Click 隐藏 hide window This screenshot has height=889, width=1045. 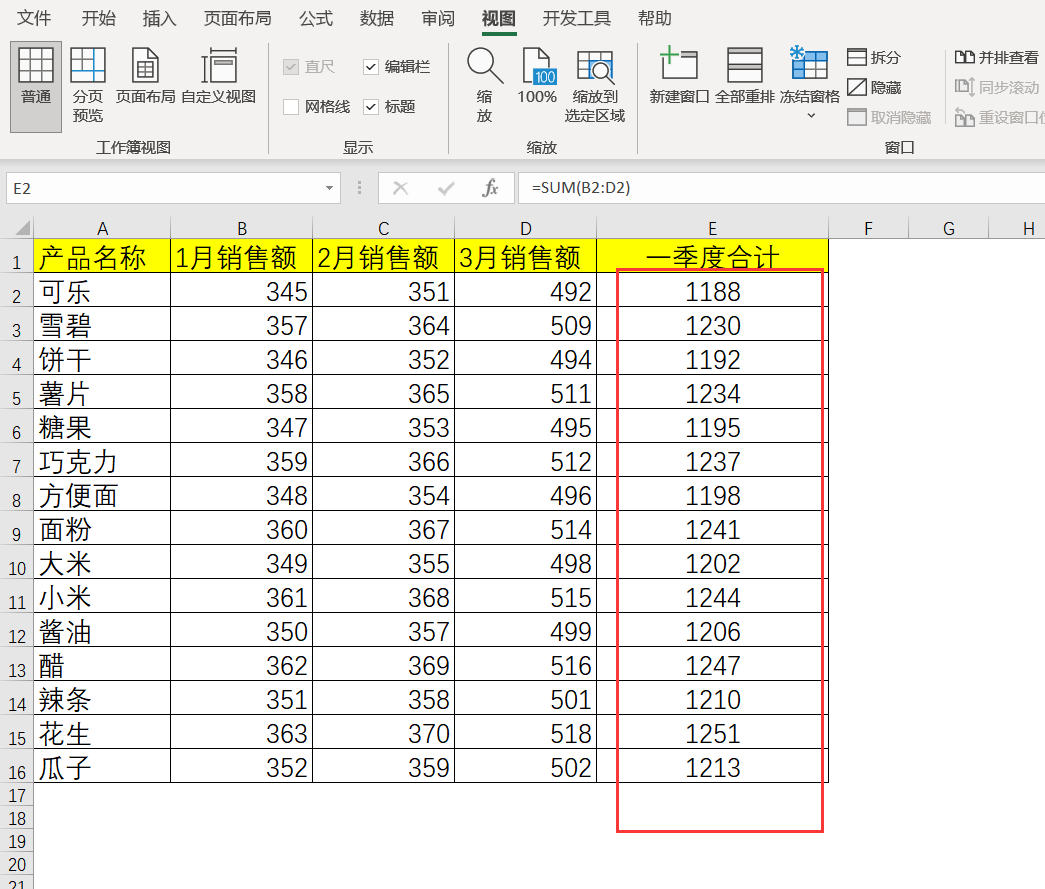[874, 87]
